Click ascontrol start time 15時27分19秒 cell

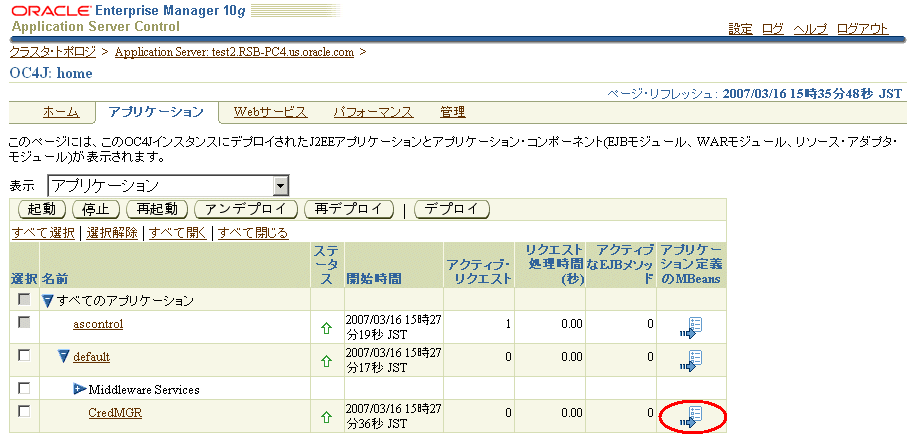click(393, 328)
